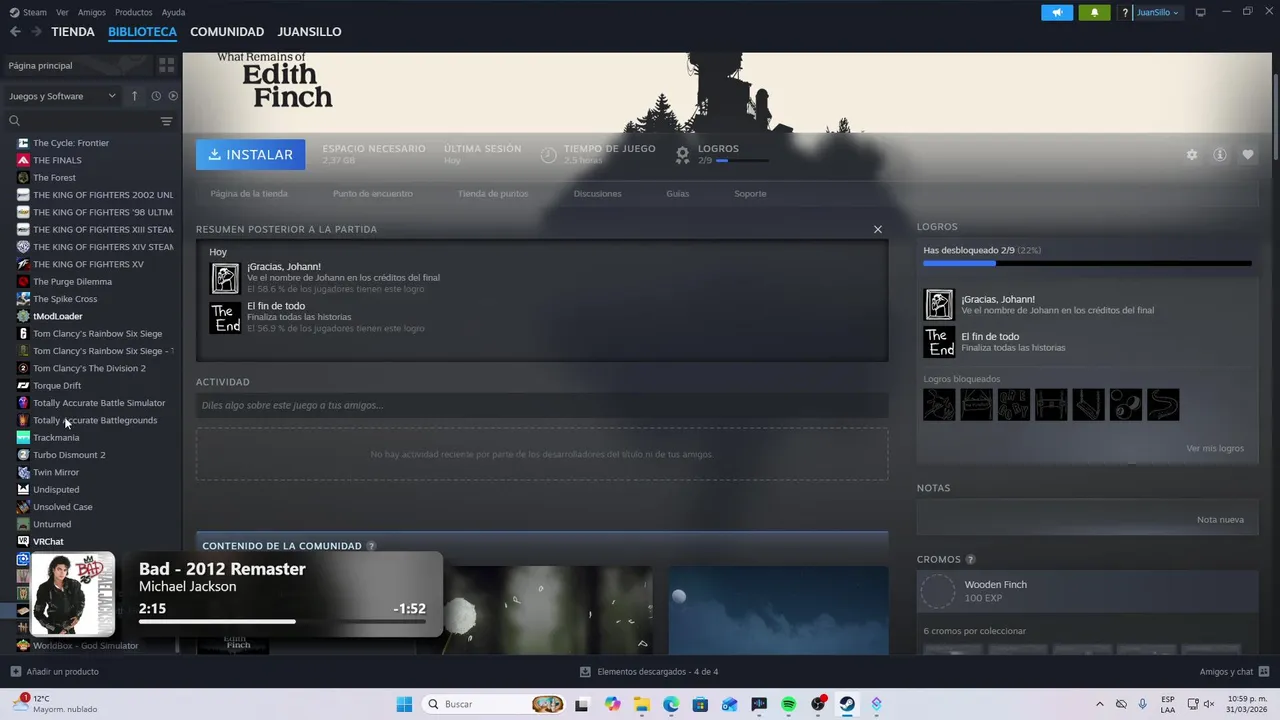Click the achievements progress bar 2/9
This screenshot has width=1280, height=720.
tap(1087, 264)
